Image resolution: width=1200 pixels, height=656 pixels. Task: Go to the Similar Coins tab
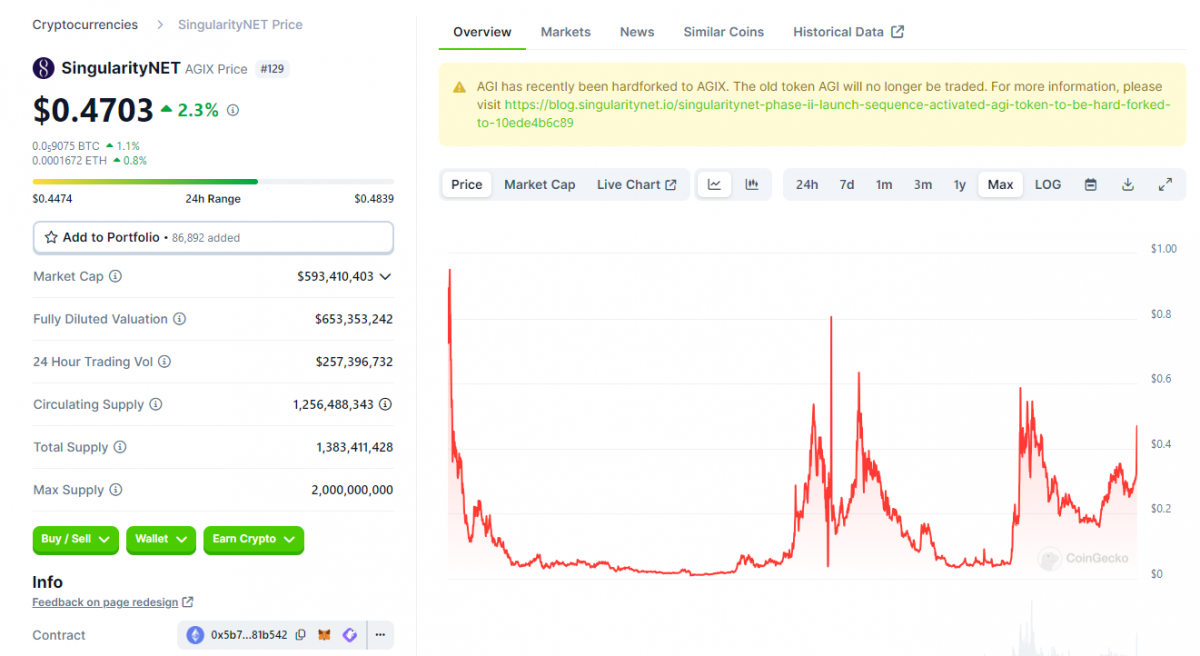tap(723, 32)
